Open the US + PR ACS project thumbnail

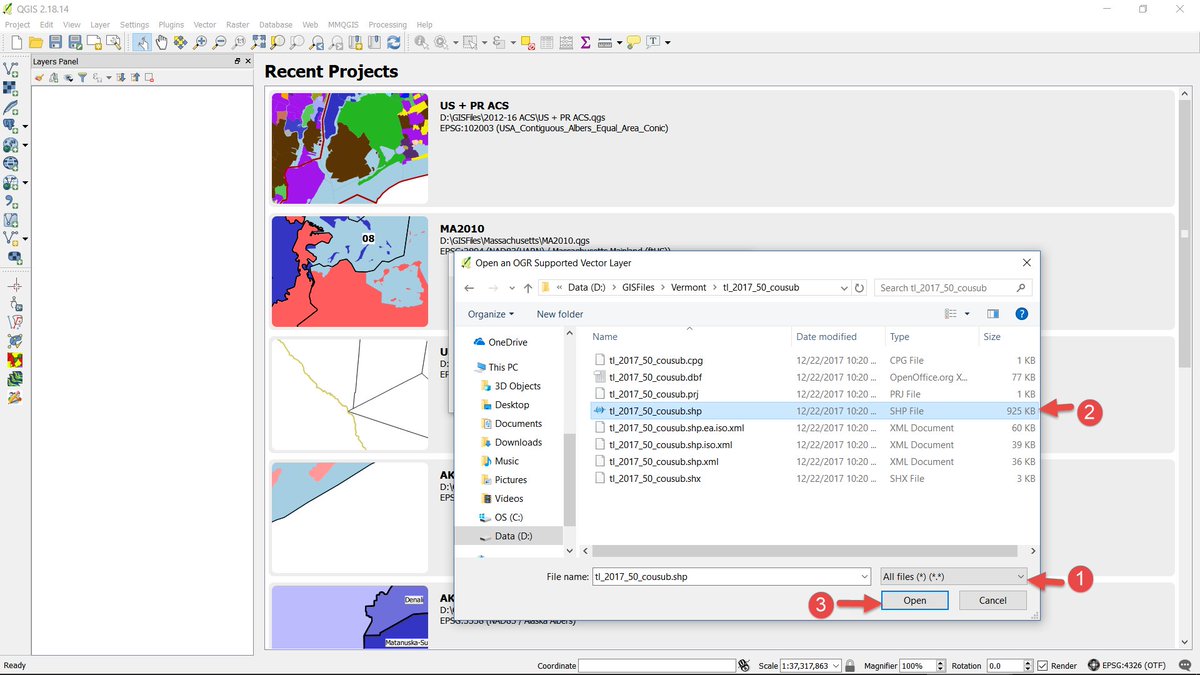(350, 151)
